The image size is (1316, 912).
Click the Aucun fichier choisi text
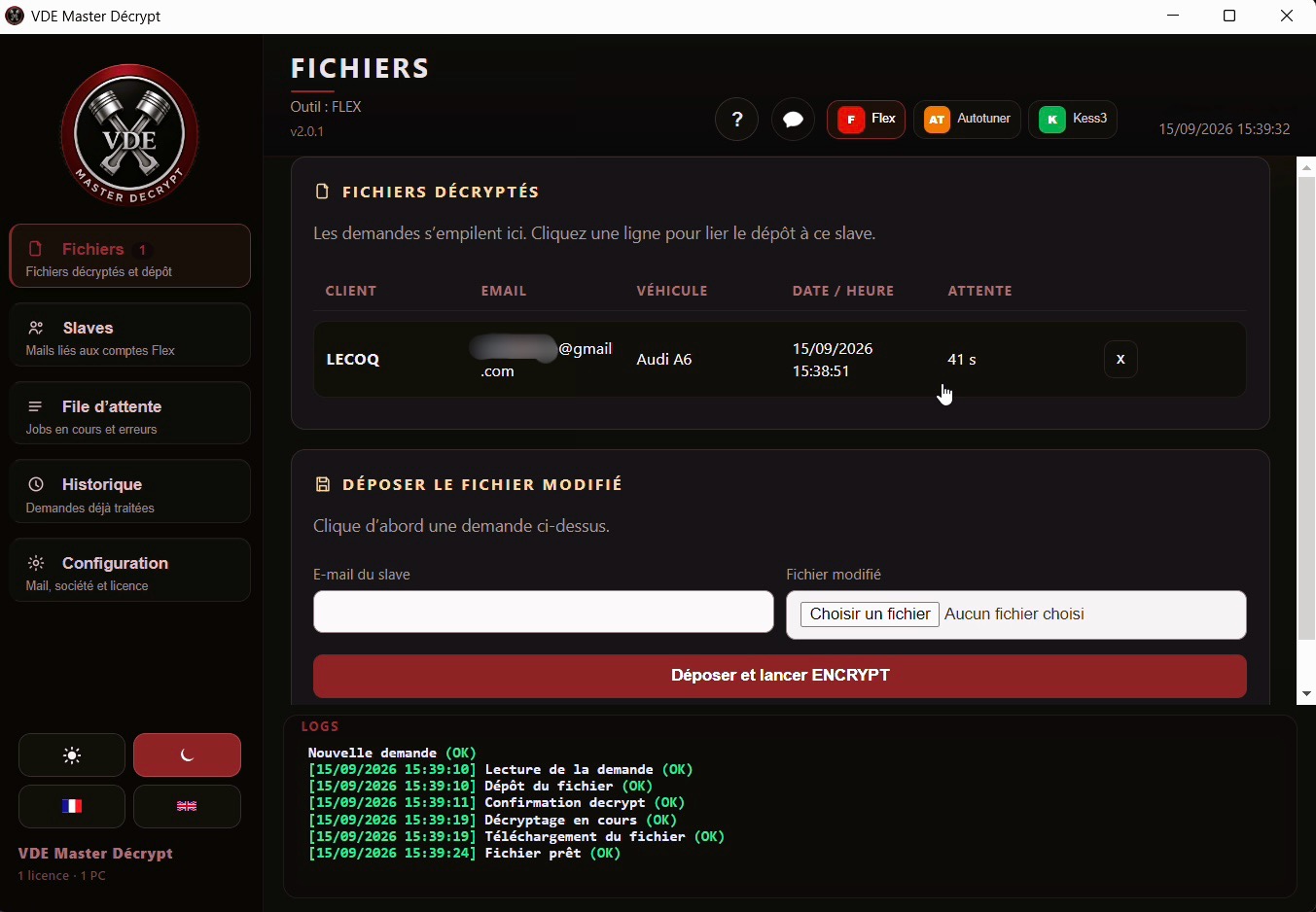click(1014, 614)
